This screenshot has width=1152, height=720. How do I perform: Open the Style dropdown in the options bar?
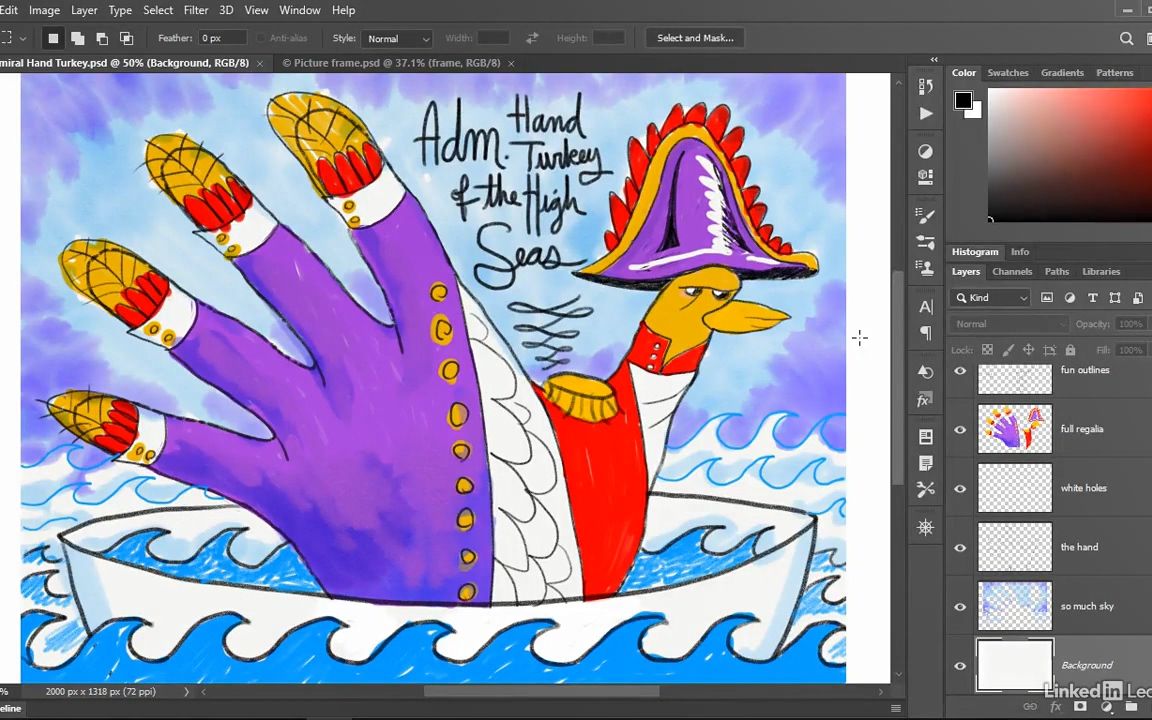[x=397, y=38]
